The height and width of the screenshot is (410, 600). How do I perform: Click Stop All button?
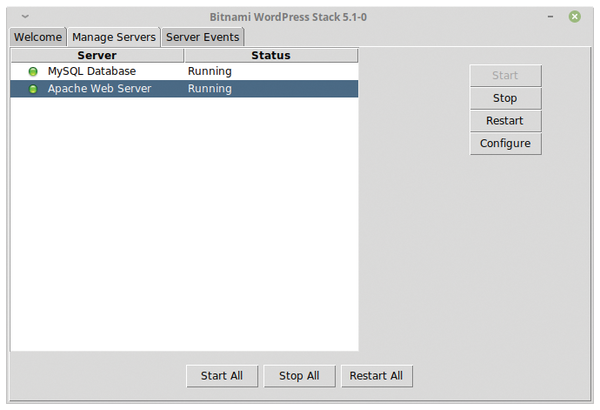[x=299, y=376]
